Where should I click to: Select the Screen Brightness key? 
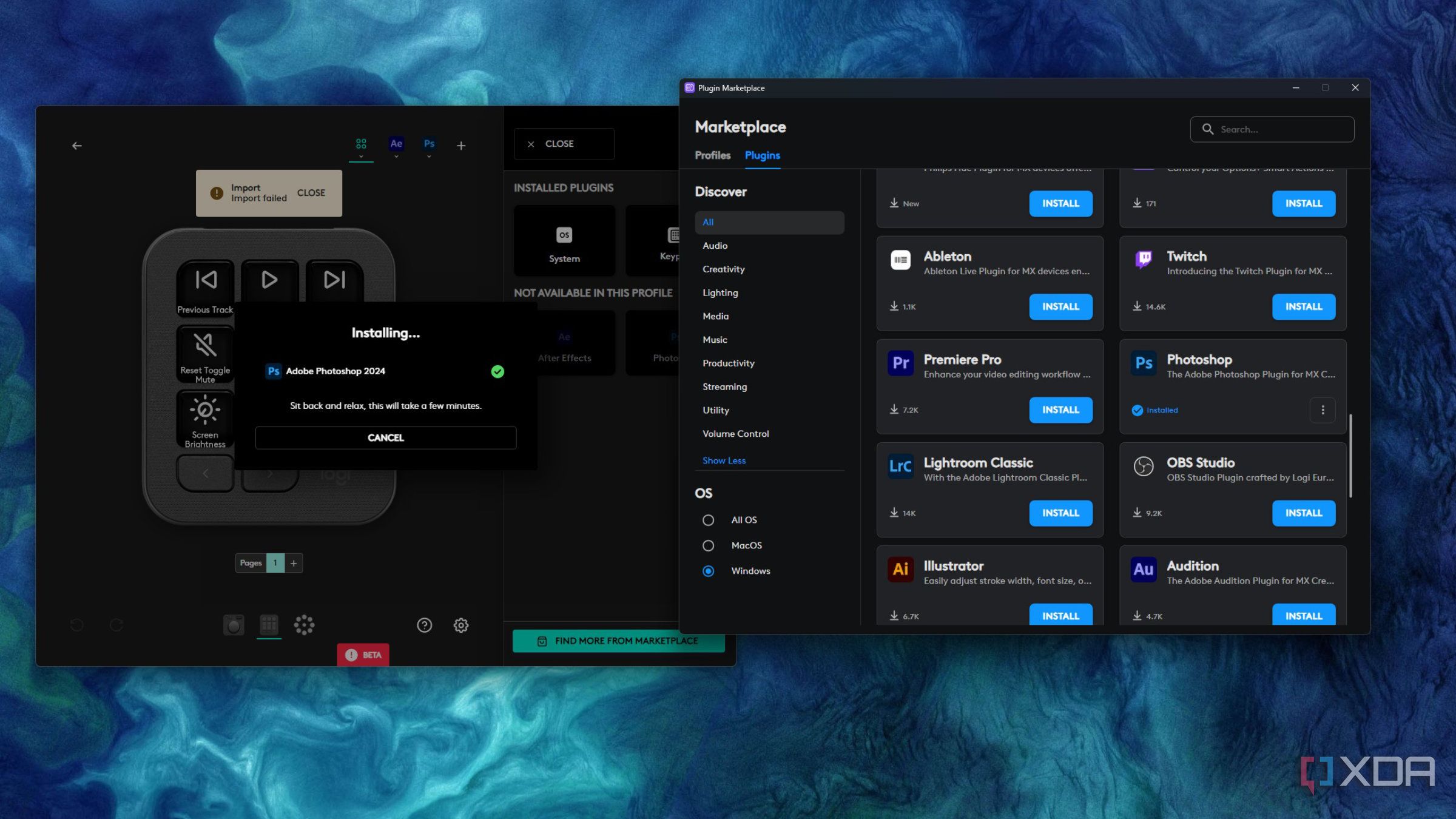(x=205, y=420)
